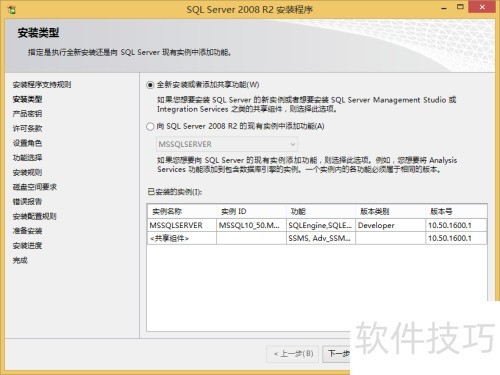Open the MSSQLSERVER instance dropdown
Image resolution: width=500 pixels, height=375 pixels.
pos(227,144)
